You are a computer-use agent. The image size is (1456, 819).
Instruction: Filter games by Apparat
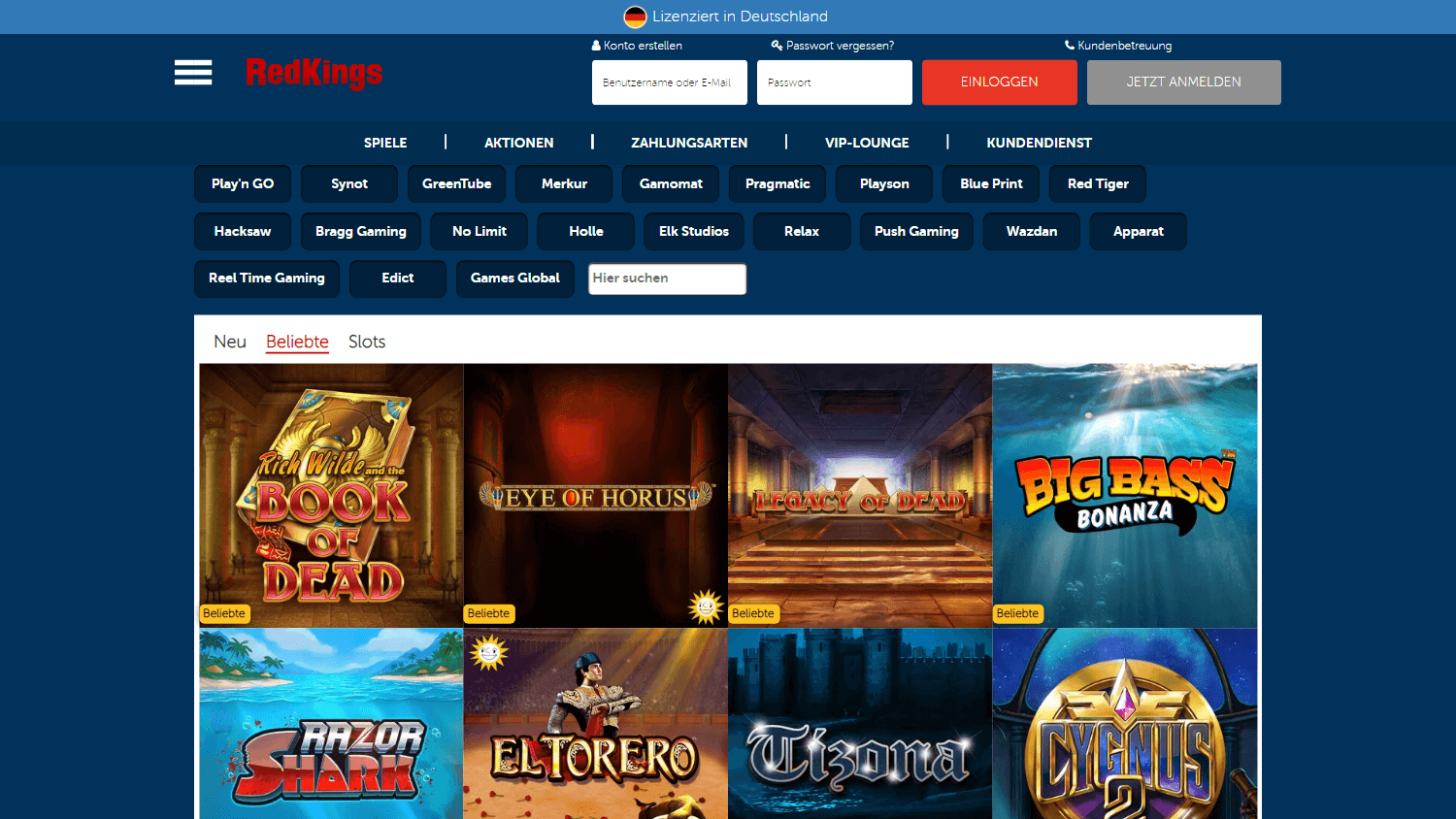point(1139,231)
